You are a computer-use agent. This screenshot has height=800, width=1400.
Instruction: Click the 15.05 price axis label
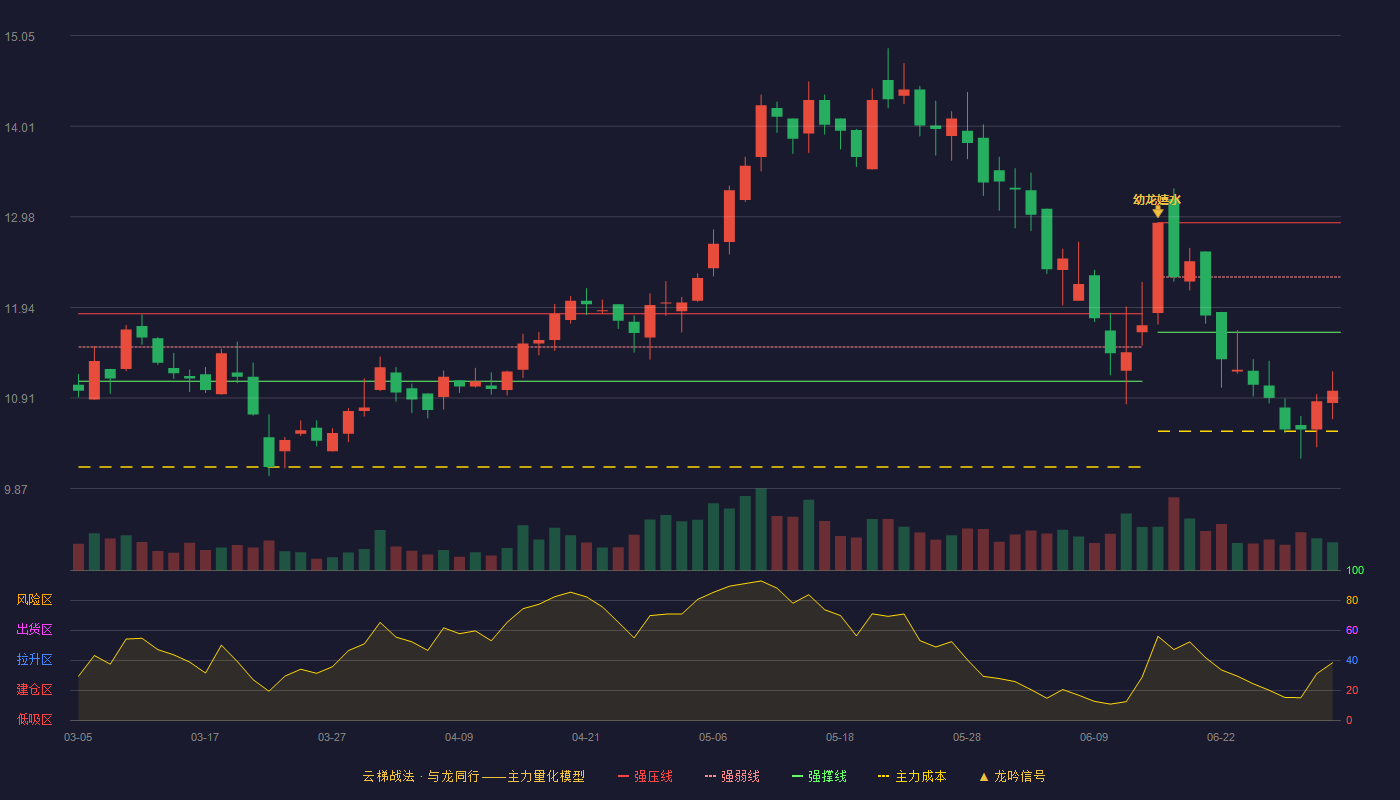[19, 37]
